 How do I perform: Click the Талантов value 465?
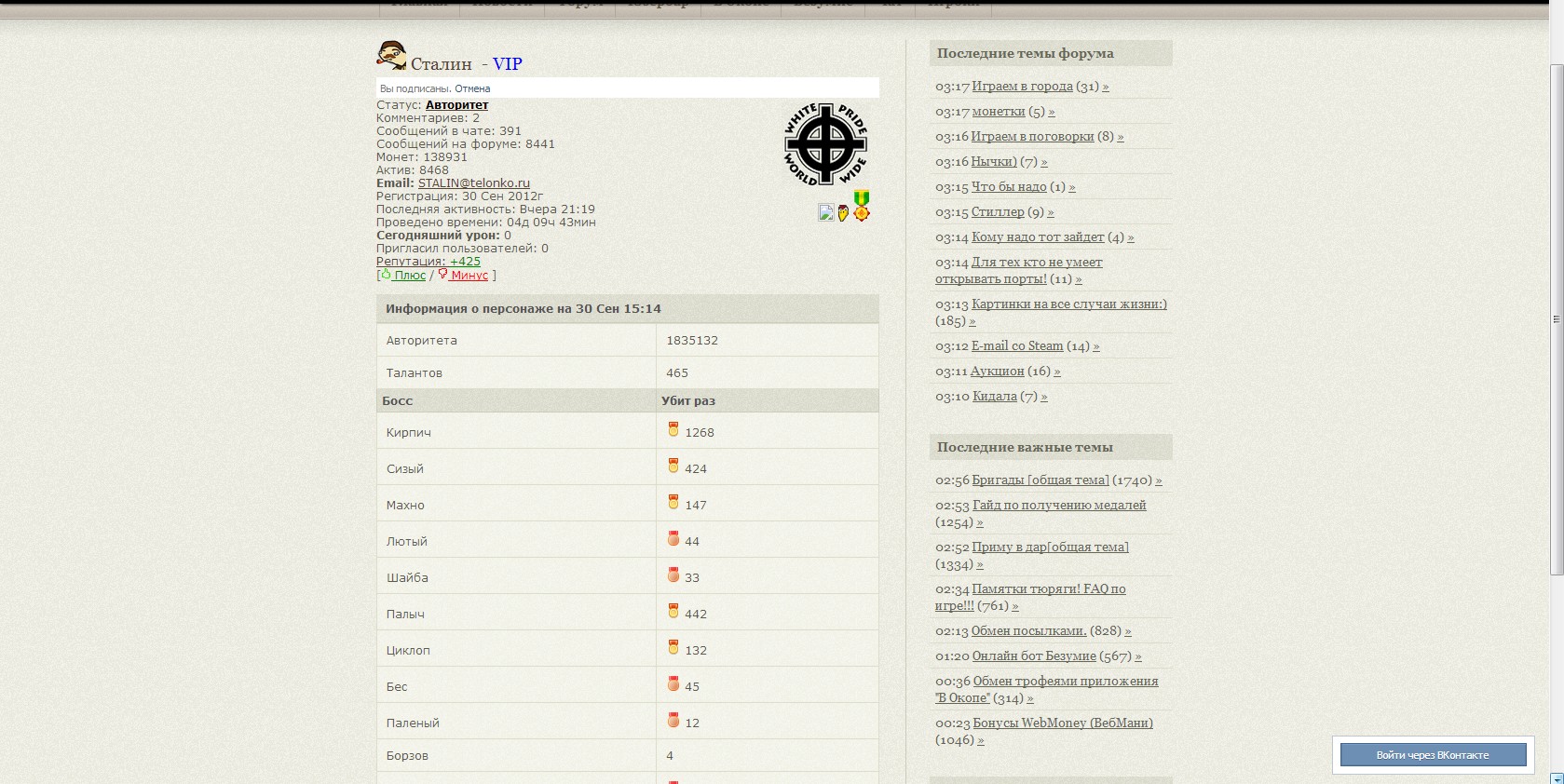tap(677, 372)
